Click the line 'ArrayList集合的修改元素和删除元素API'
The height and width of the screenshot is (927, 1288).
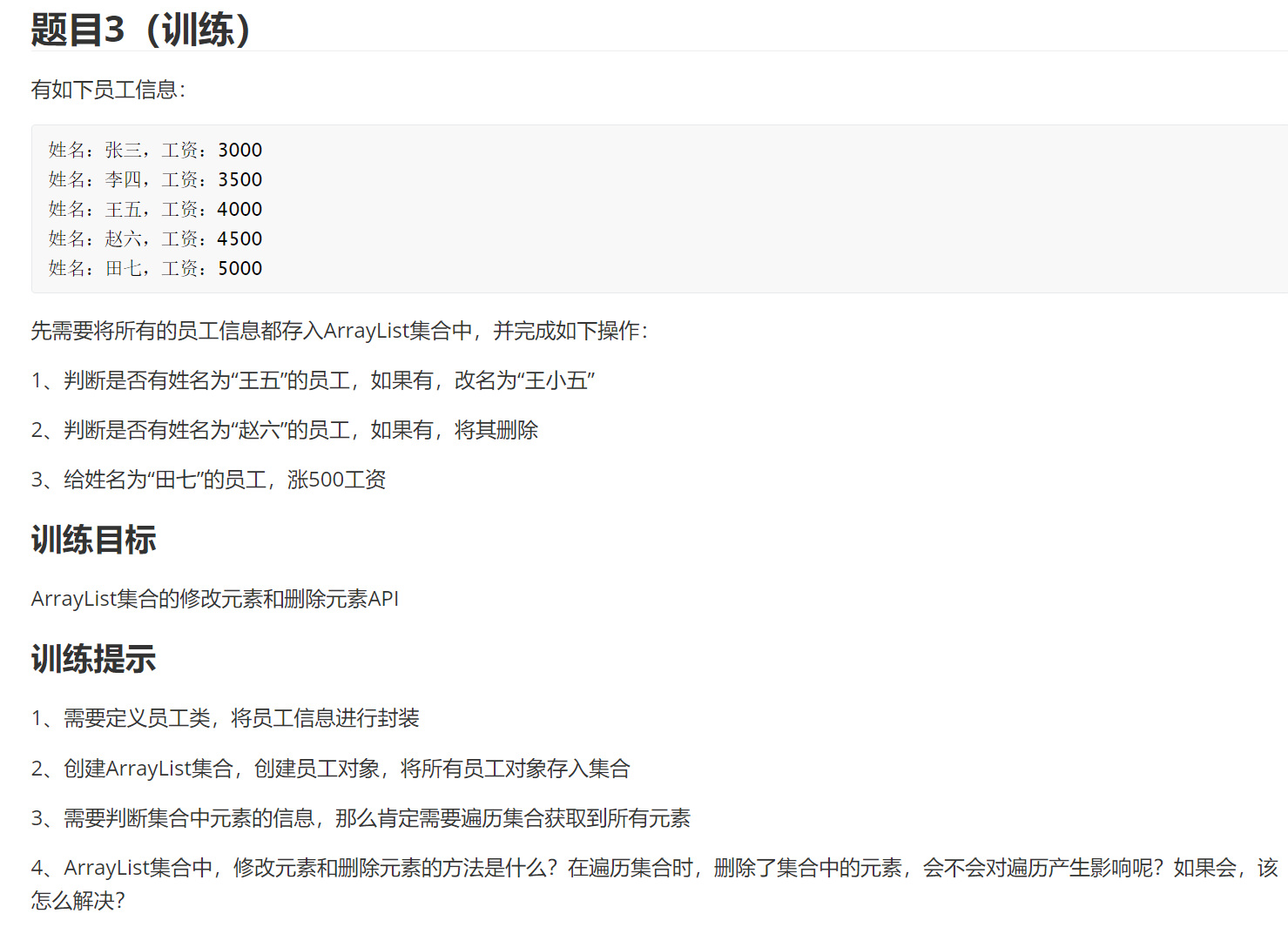(215, 599)
